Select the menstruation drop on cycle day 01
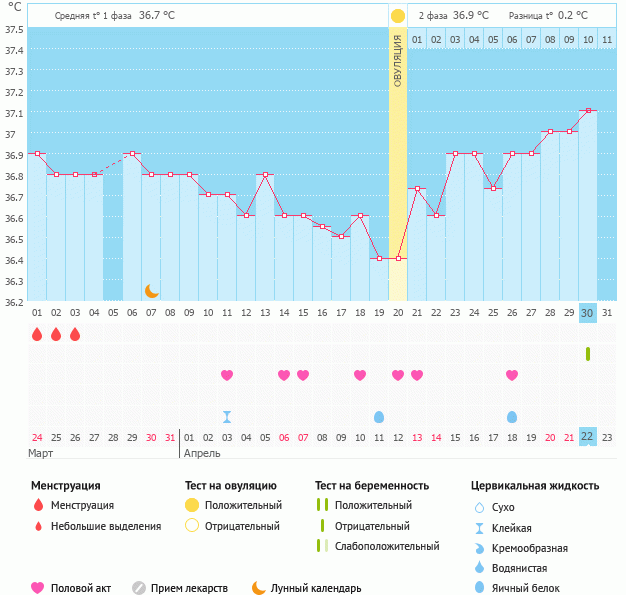This screenshot has width=626, height=595. click(37, 334)
